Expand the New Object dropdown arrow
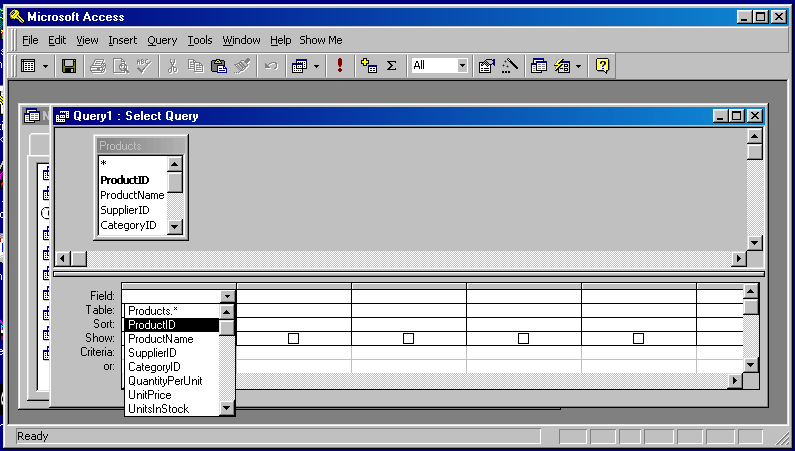This screenshot has height=451, width=795. pos(579,66)
